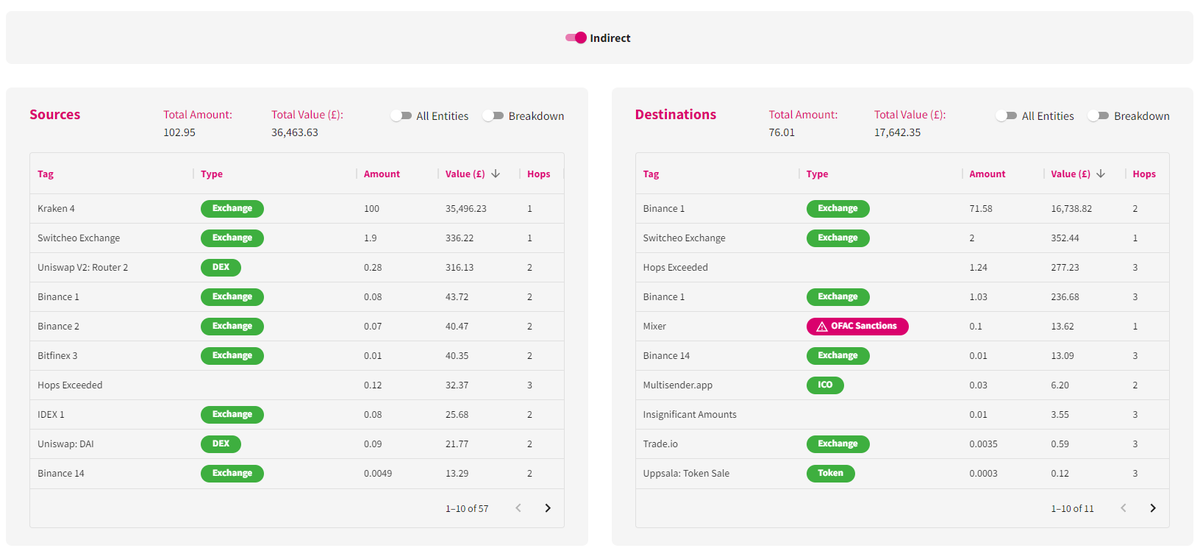Click Destinations total amount 76.01
The height and width of the screenshot is (559, 1200).
click(782, 132)
